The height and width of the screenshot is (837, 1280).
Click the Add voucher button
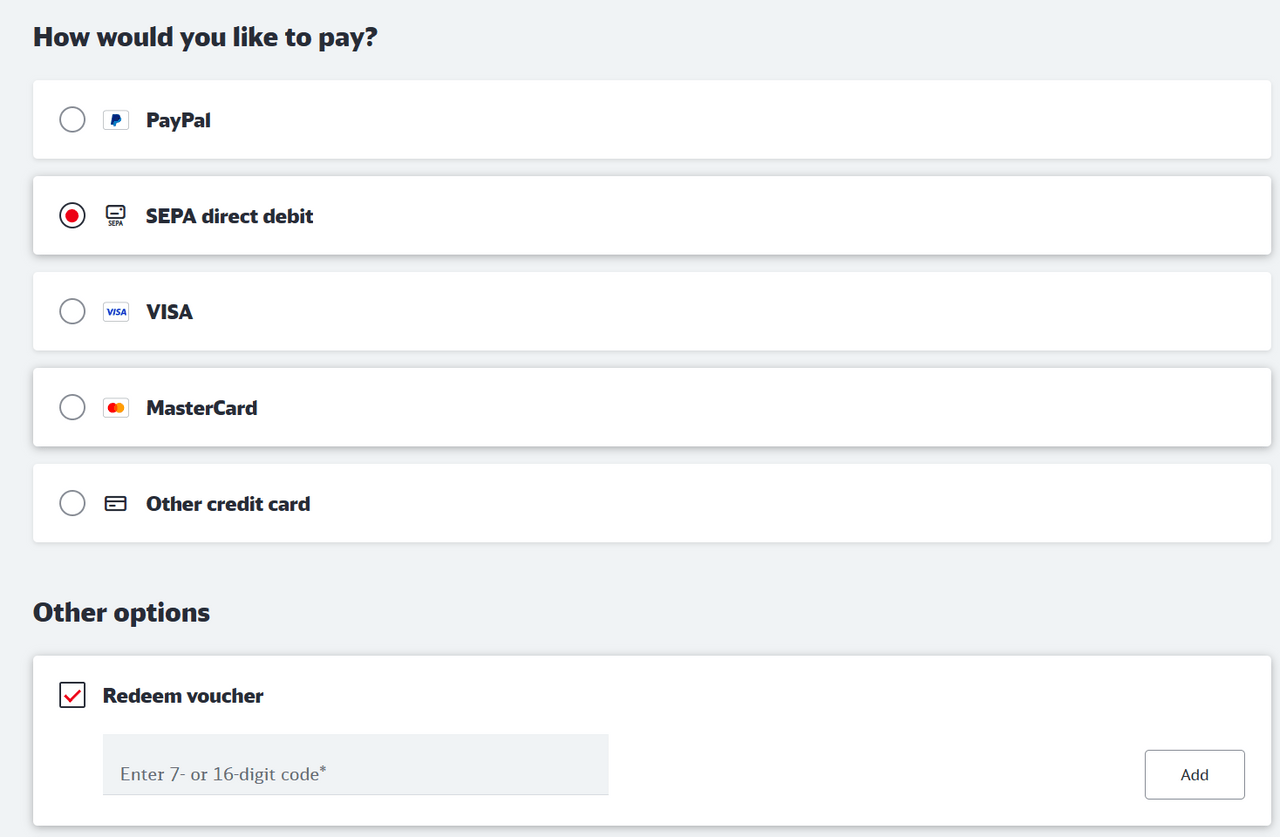(x=1194, y=775)
